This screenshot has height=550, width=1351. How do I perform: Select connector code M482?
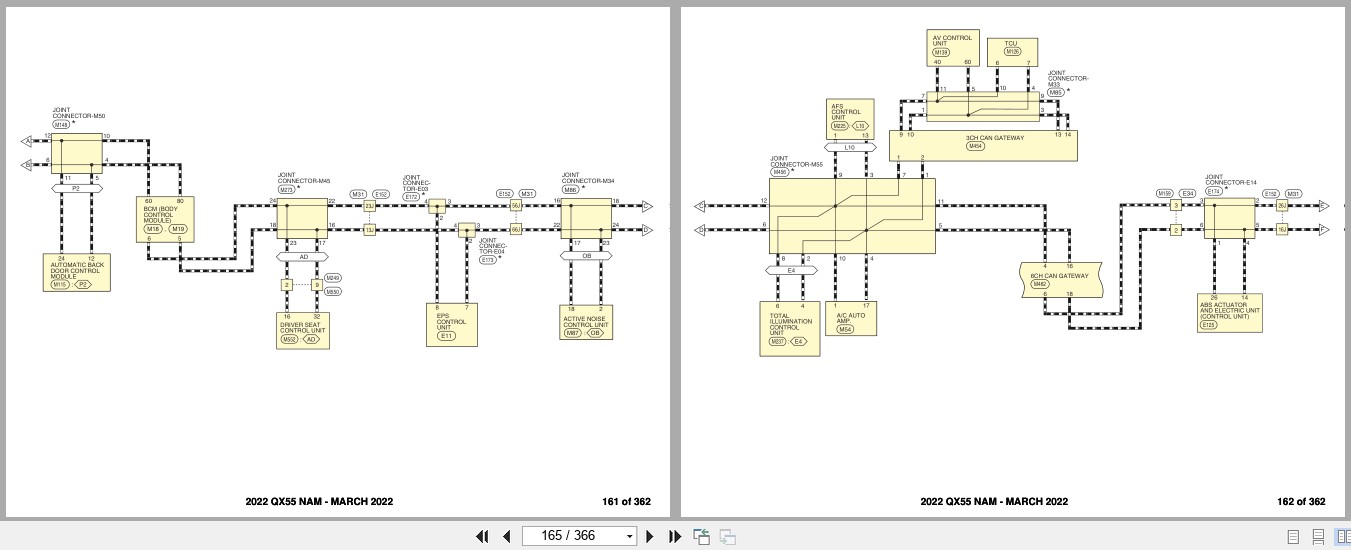pyautogui.click(x=1041, y=284)
